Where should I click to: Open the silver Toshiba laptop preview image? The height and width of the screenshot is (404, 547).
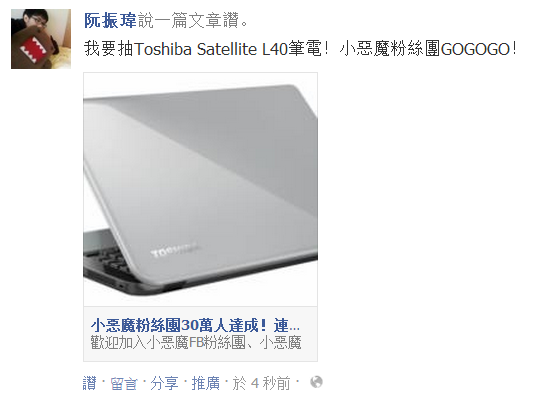pyautogui.click(x=200, y=189)
